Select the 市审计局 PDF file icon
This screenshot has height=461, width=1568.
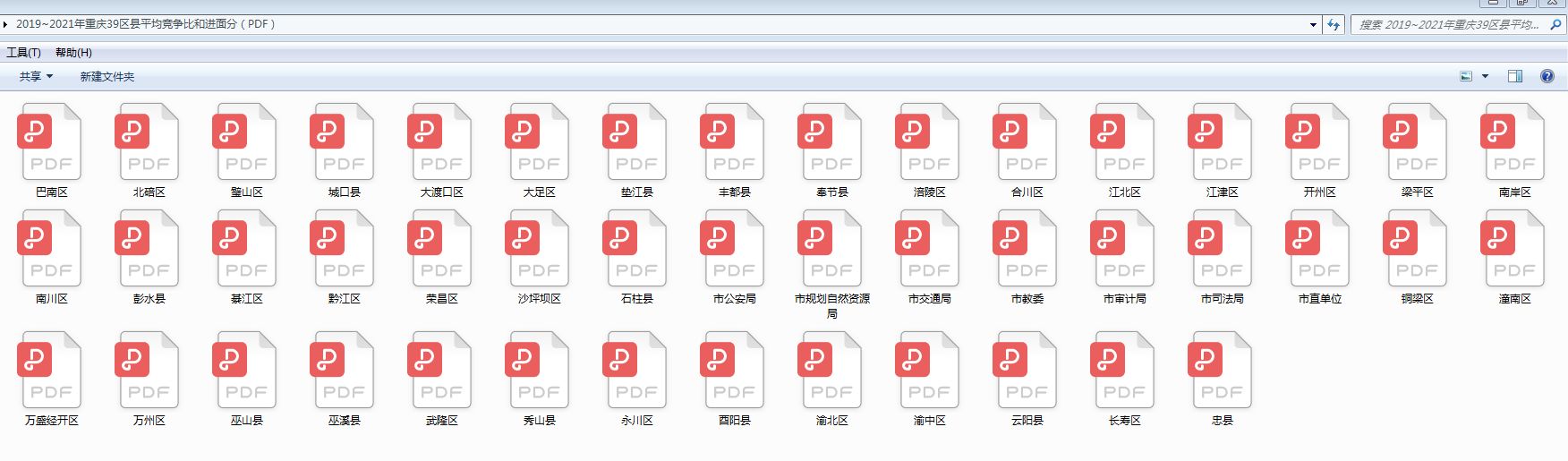point(1123,248)
